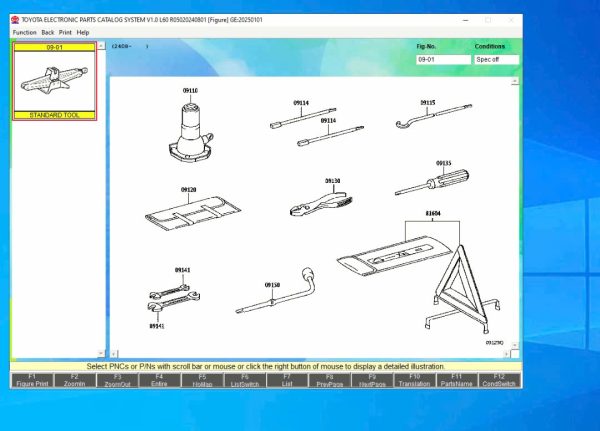Click the wheel nut wrench illustration
Screen dimensions: 600x431
(277, 292)
